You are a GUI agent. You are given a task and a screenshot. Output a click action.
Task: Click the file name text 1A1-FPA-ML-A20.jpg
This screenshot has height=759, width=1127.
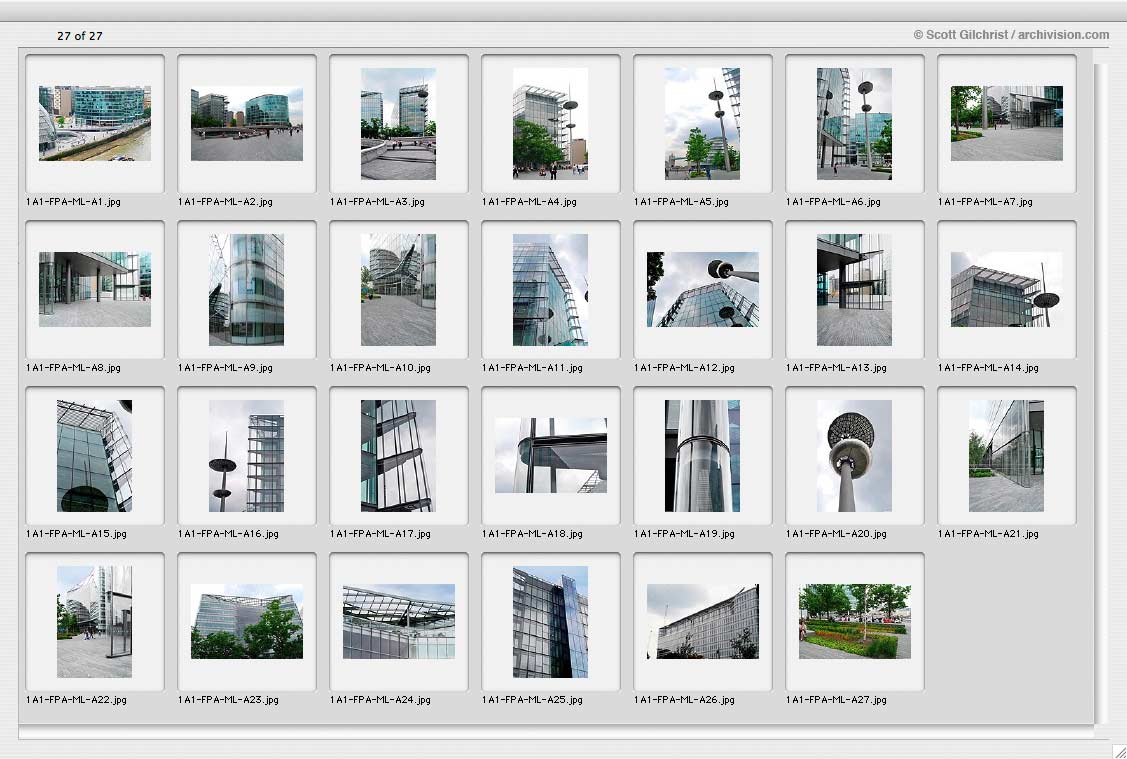tap(837, 534)
